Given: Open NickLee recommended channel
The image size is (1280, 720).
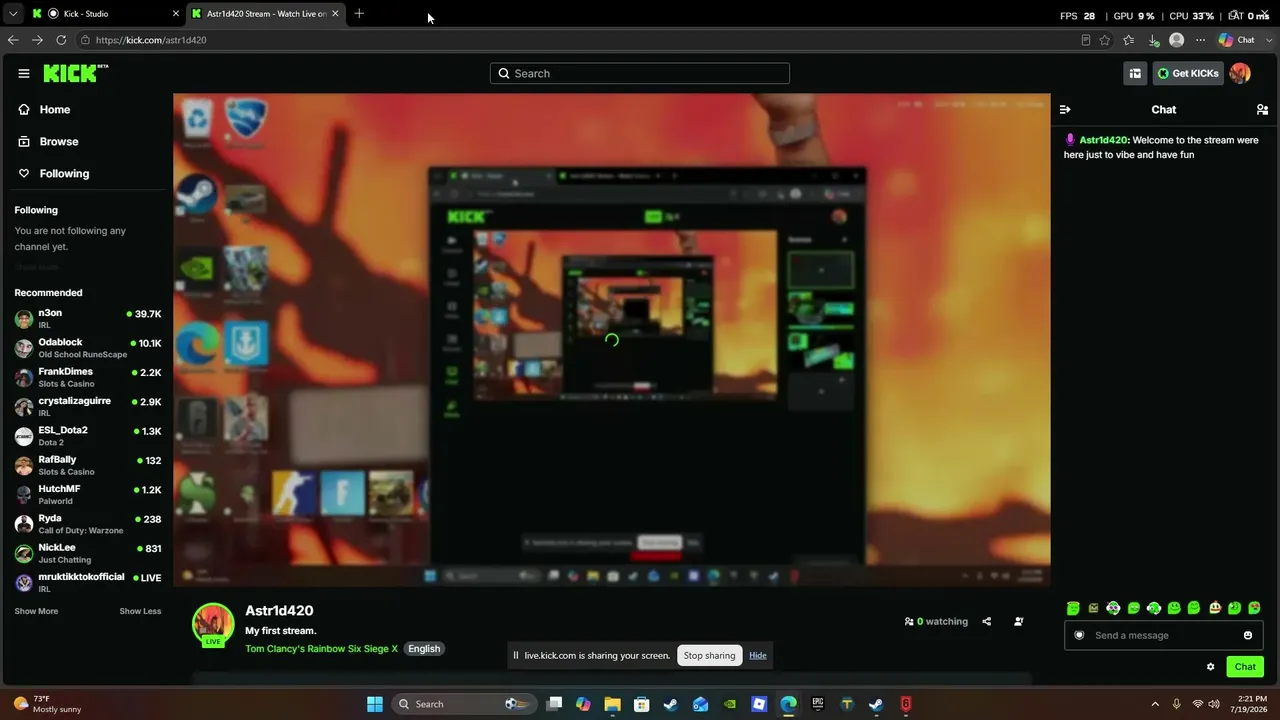Looking at the screenshot, I should coord(88,553).
